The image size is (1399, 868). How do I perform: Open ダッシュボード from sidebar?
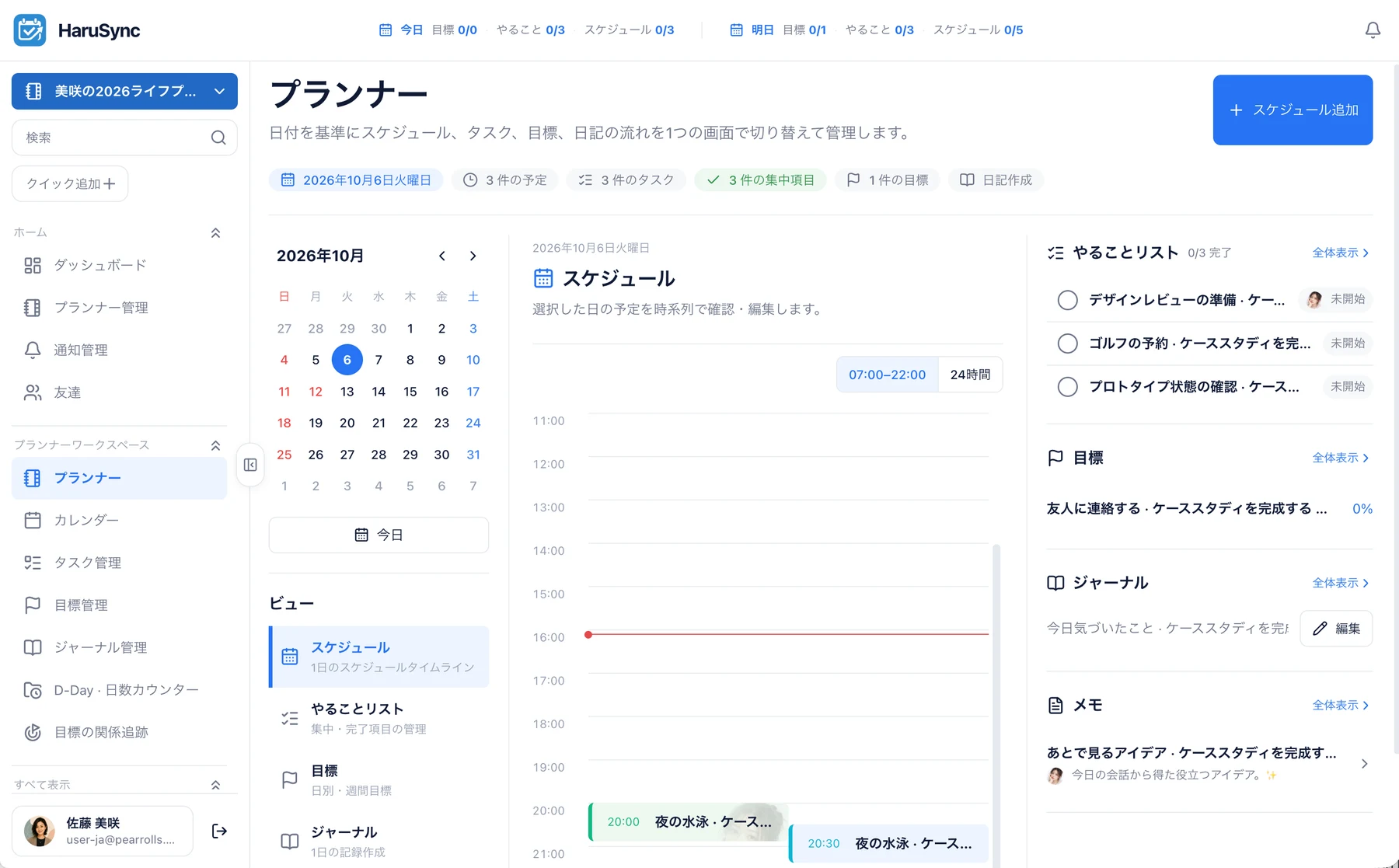click(119, 265)
